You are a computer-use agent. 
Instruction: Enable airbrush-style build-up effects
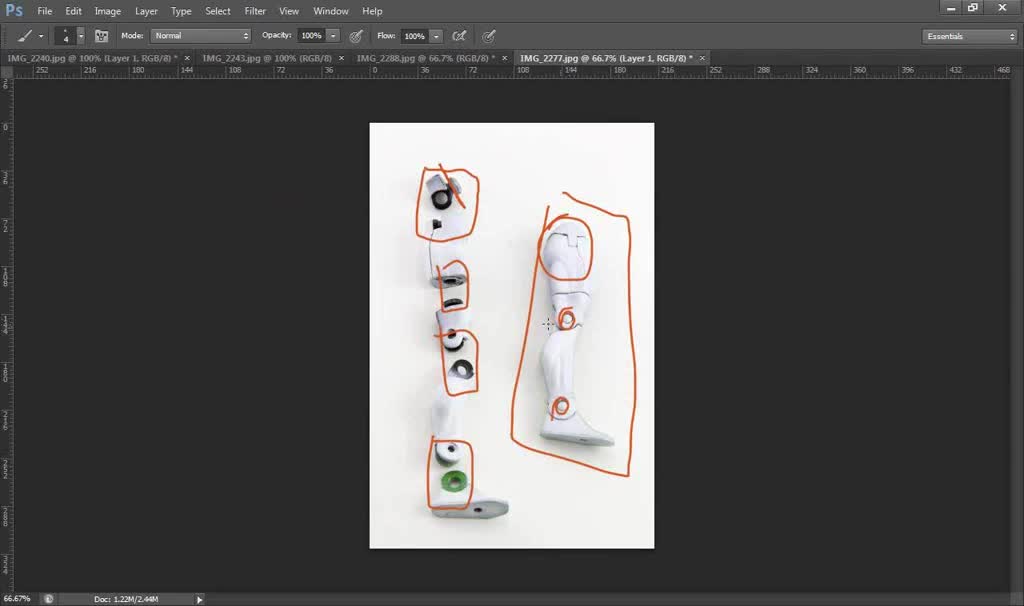click(x=459, y=36)
